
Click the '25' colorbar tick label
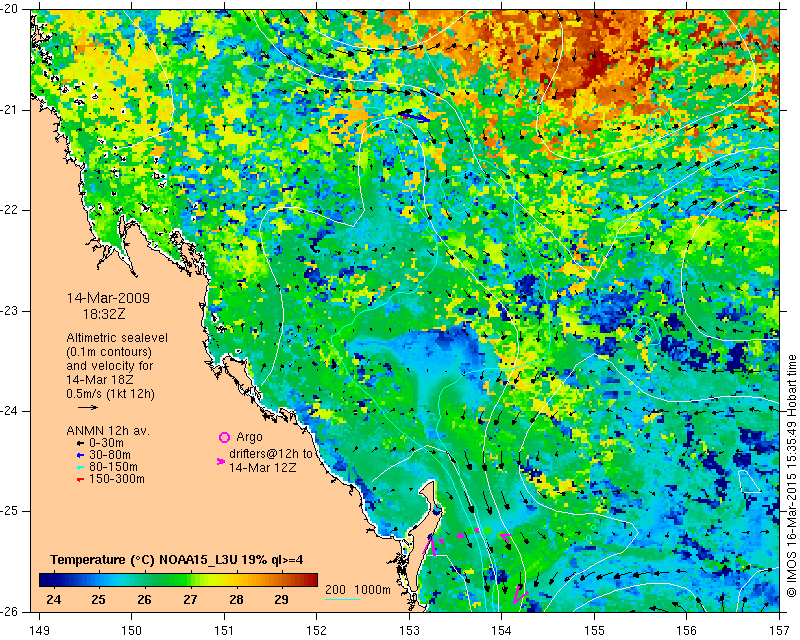click(x=98, y=599)
